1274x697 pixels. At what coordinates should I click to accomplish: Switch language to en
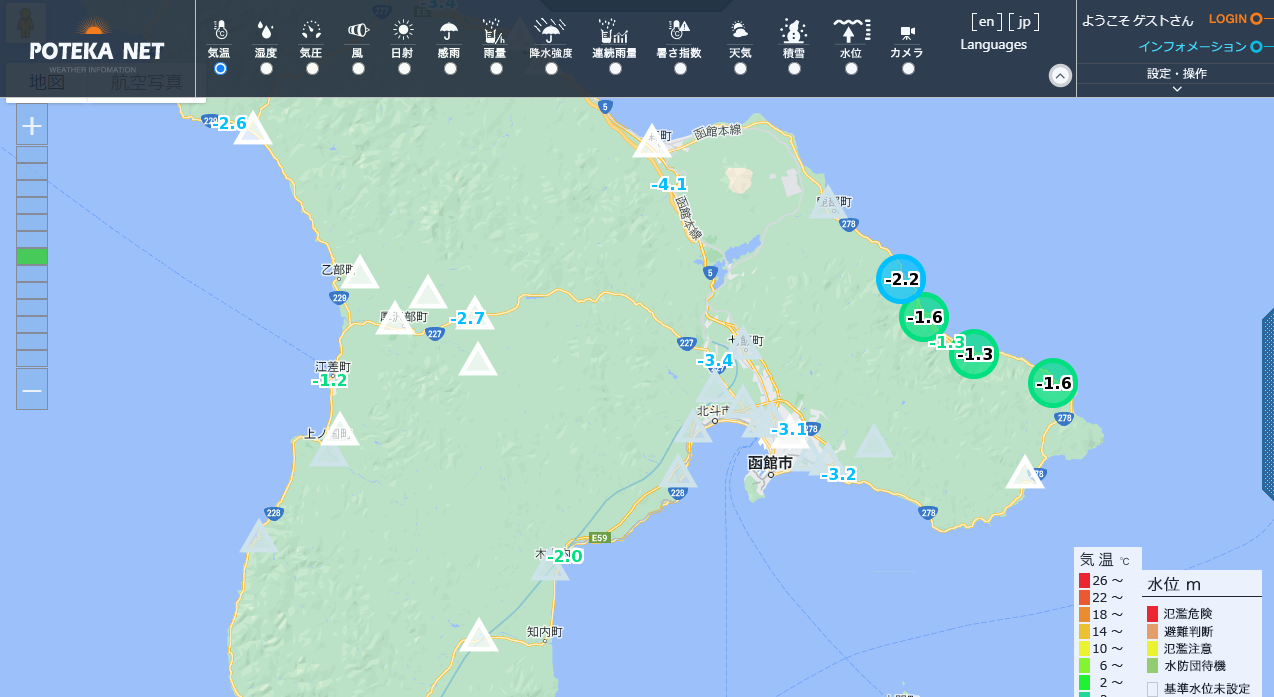(986, 22)
